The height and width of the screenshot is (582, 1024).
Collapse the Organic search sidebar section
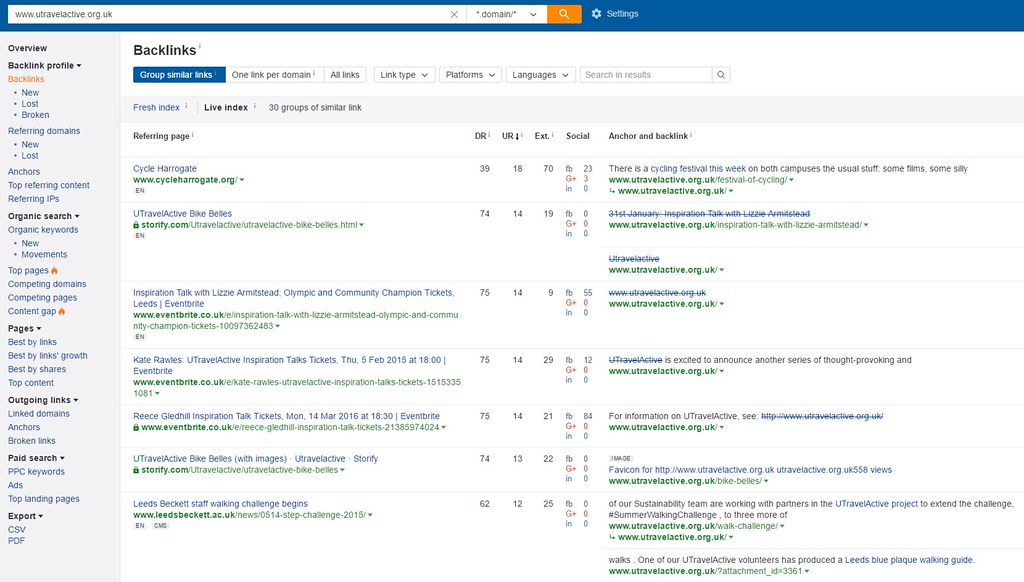tap(44, 216)
